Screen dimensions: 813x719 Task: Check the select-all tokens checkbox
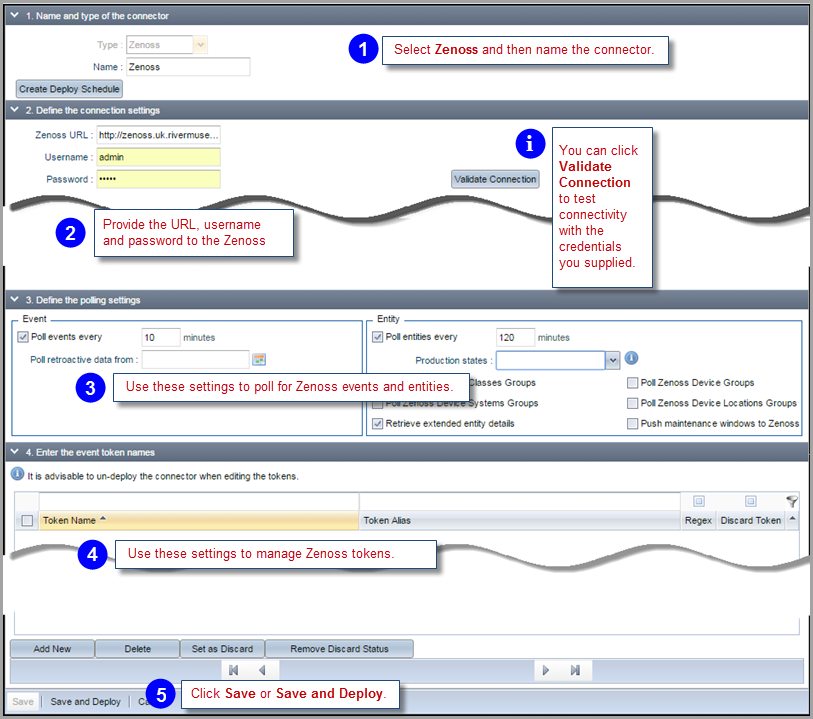[x=27, y=520]
